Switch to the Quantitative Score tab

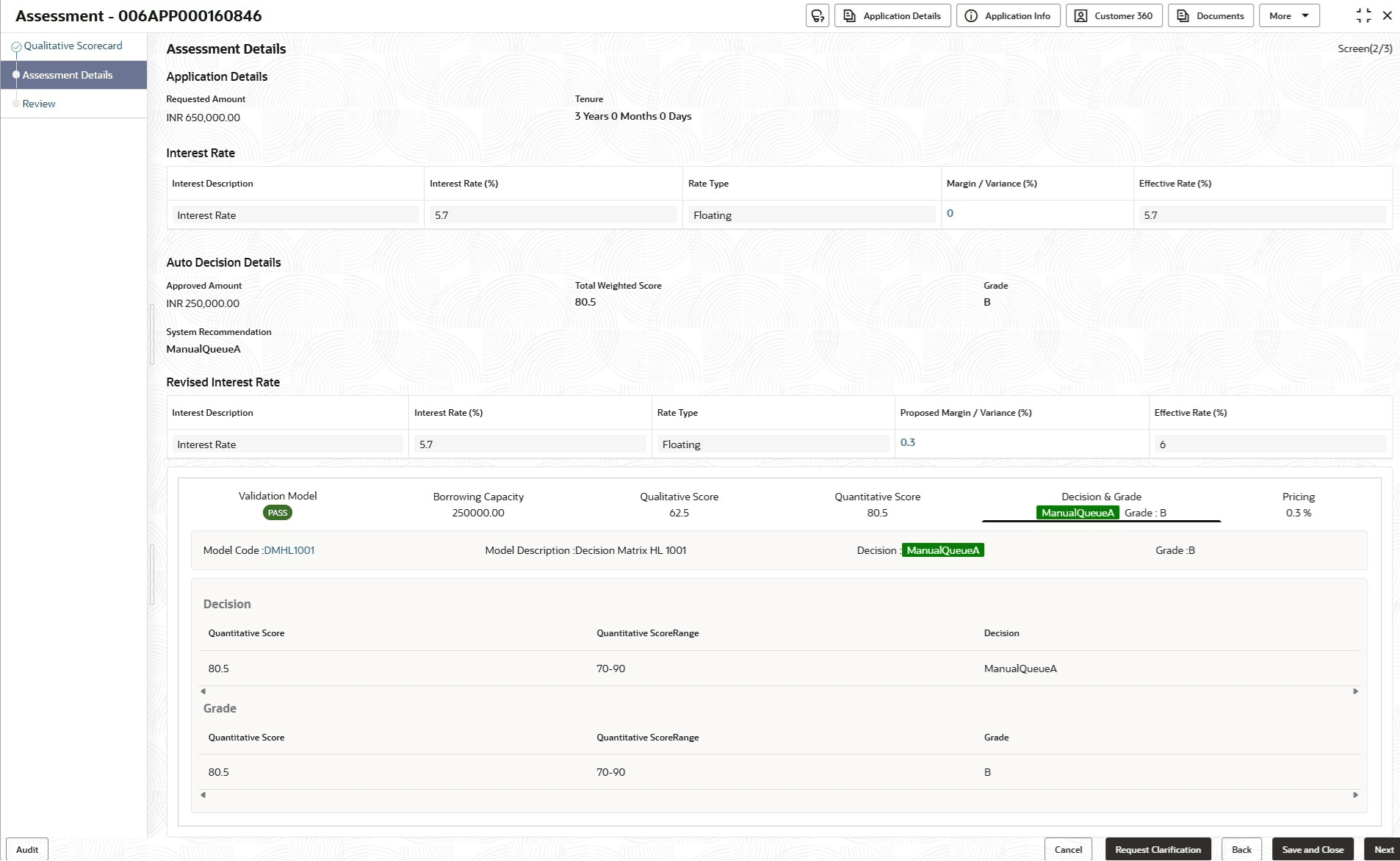pyautogui.click(x=877, y=505)
